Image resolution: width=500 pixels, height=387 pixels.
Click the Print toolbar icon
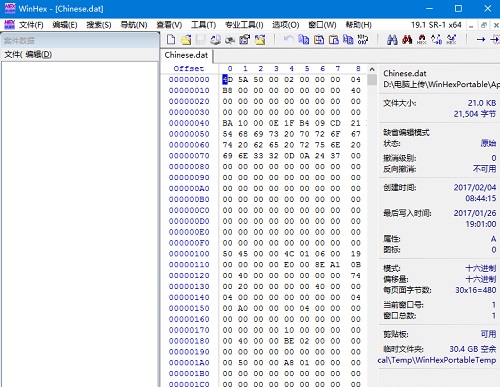(230, 40)
